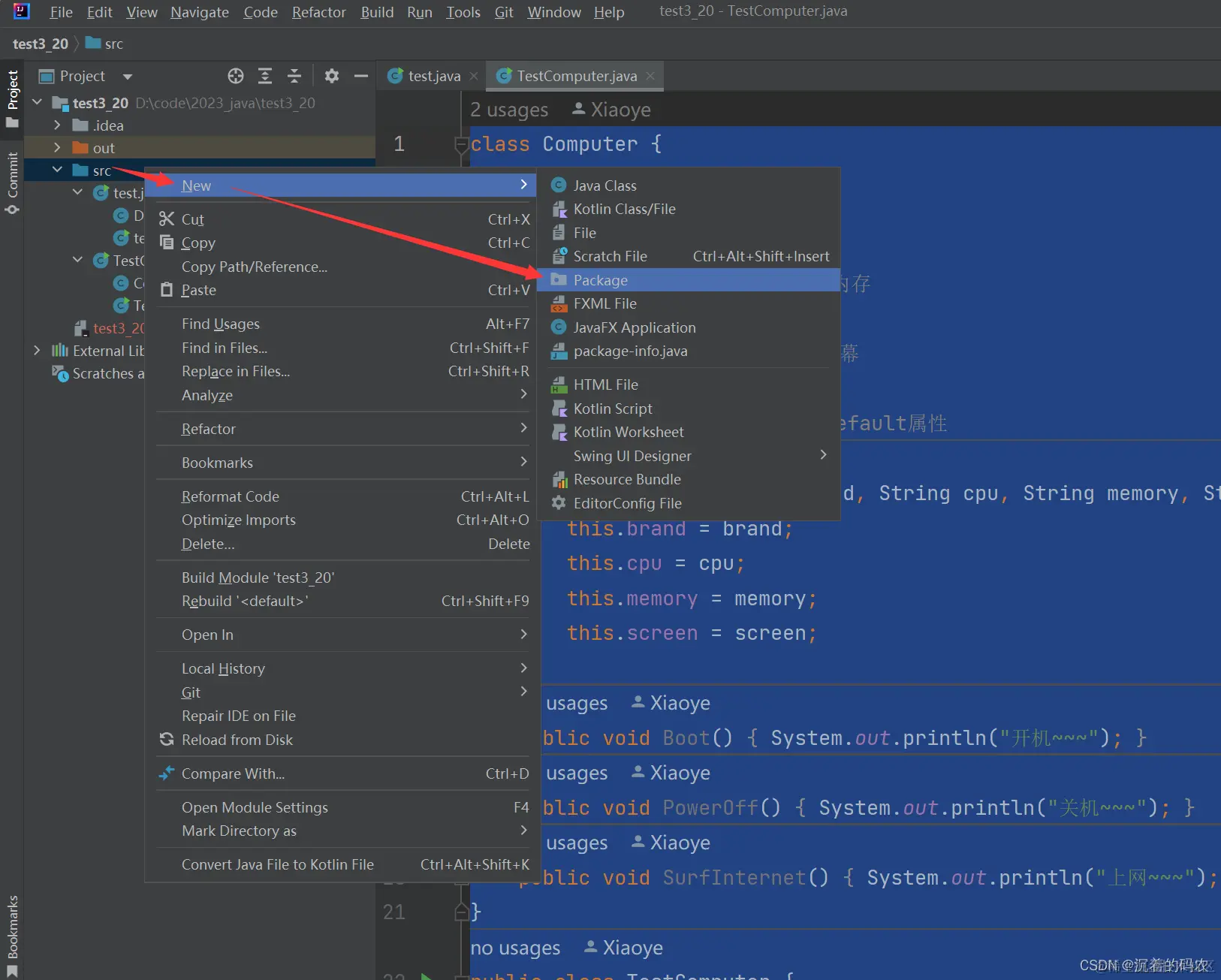Open the File menu

(x=61, y=12)
